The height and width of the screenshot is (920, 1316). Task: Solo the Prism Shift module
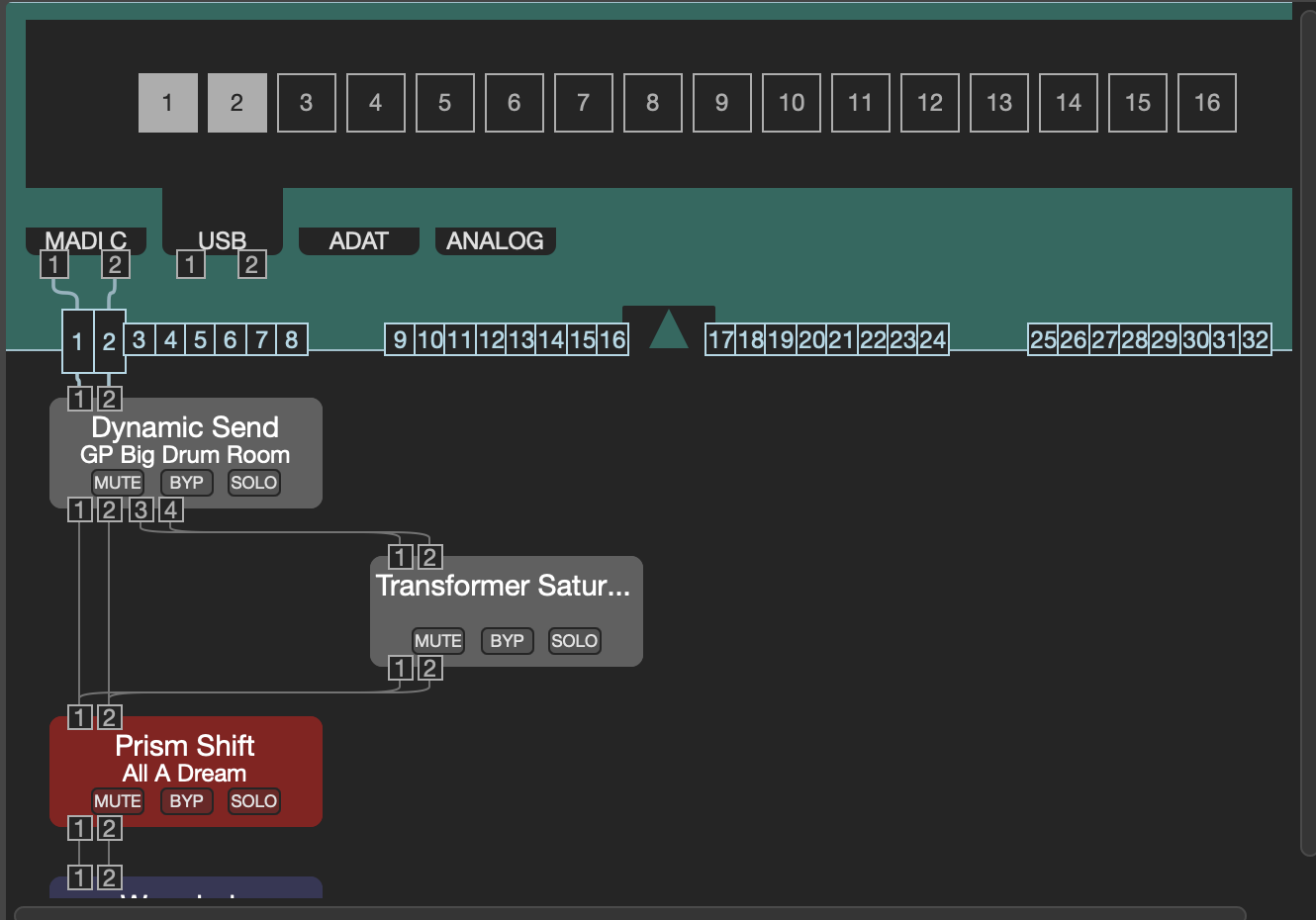[x=253, y=801]
